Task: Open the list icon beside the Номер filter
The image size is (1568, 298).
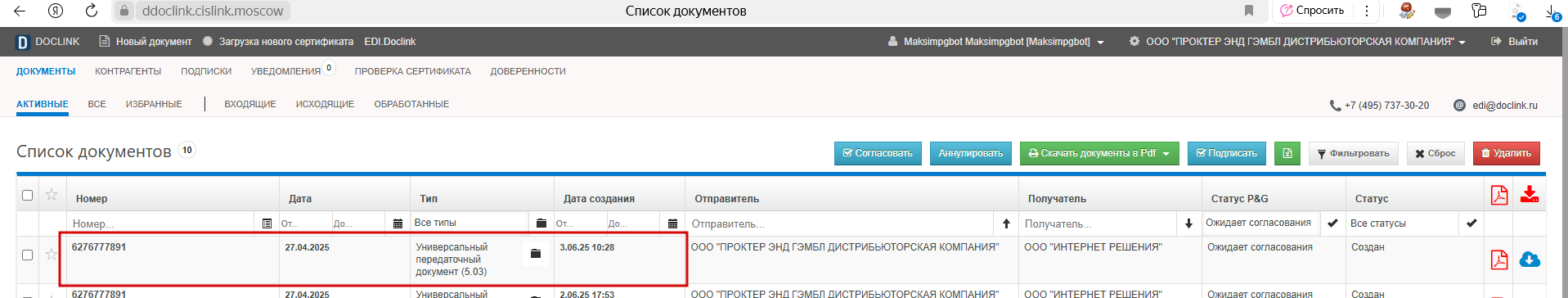Action: tap(267, 223)
